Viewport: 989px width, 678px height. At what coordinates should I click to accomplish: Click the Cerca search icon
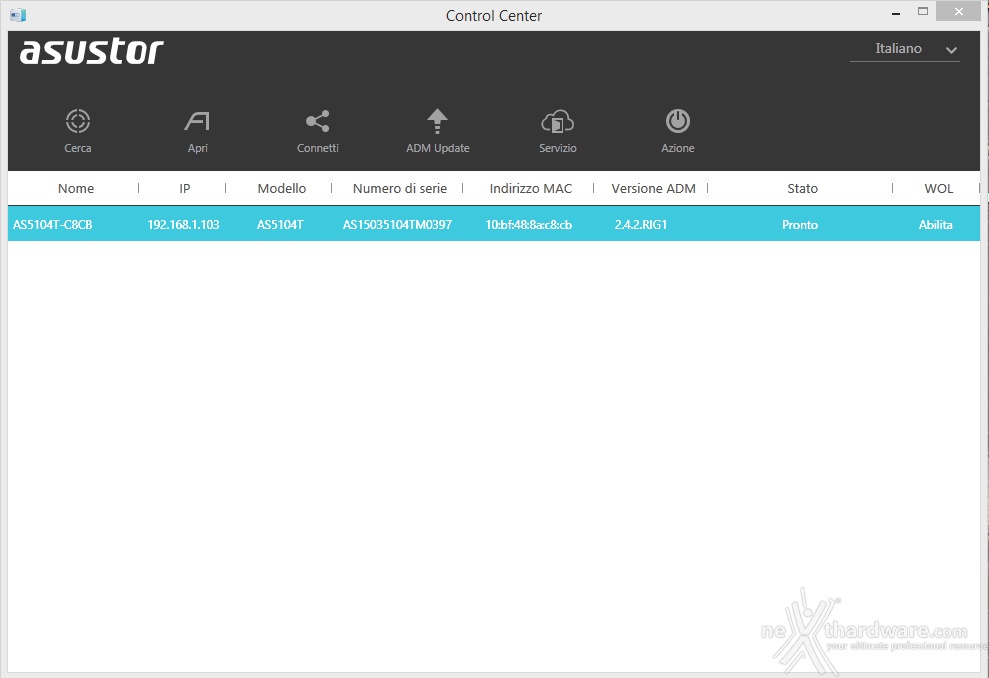tap(78, 121)
